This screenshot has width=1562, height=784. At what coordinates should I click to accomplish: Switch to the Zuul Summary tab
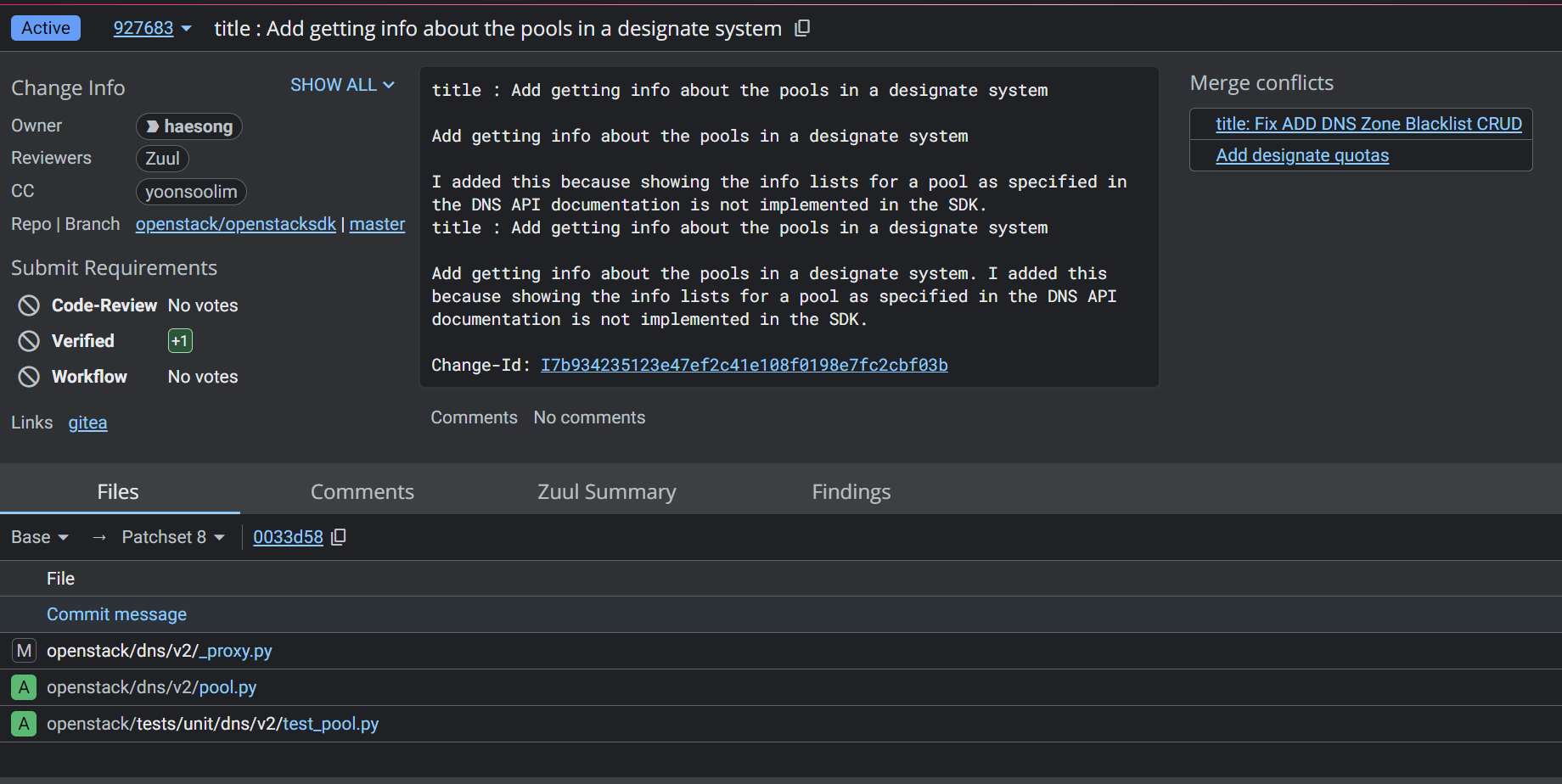607,492
